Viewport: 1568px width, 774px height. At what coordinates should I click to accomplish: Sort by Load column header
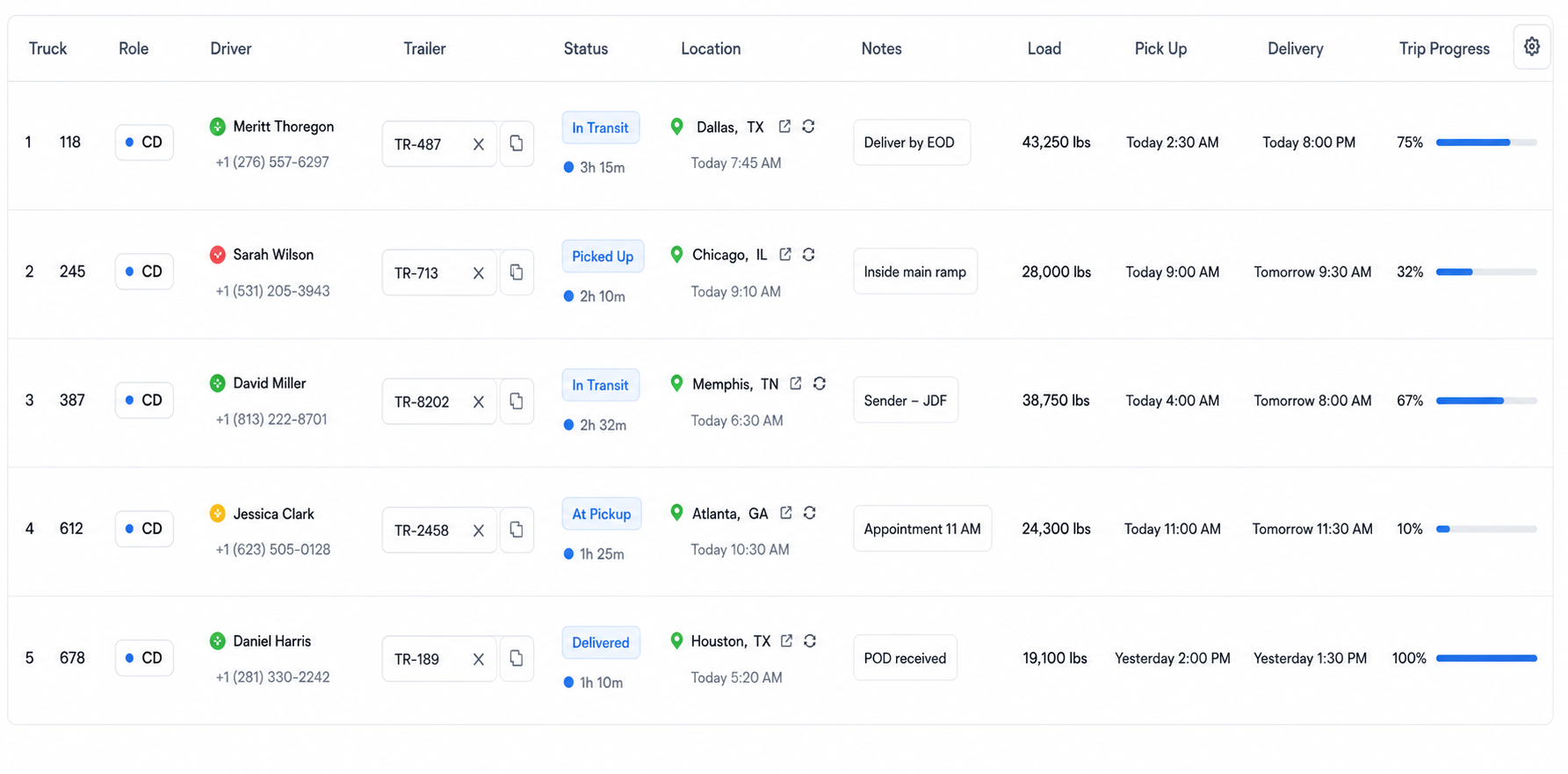click(x=1044, y=48)
